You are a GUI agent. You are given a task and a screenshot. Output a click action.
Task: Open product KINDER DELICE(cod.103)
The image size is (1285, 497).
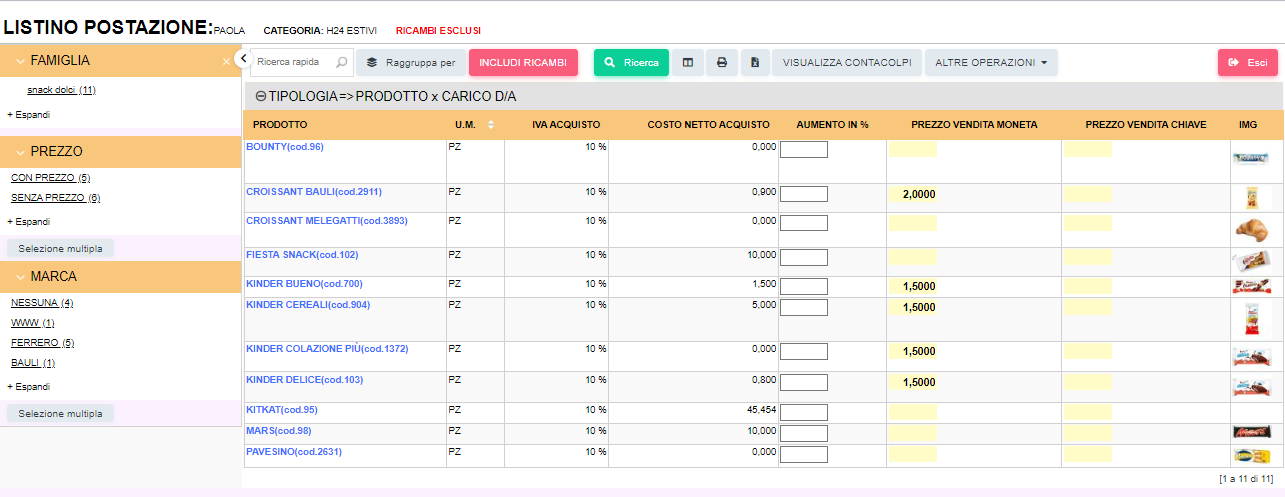point(305,380)
